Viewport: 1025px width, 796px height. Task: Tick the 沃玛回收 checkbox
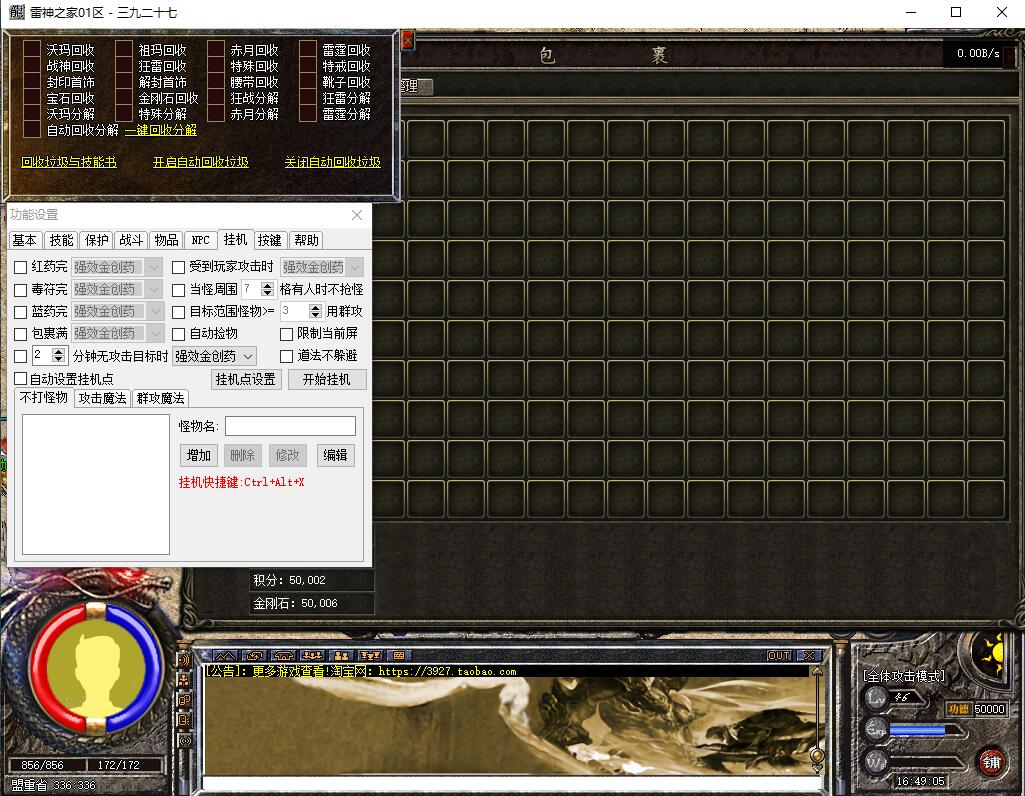click(33, 50)
